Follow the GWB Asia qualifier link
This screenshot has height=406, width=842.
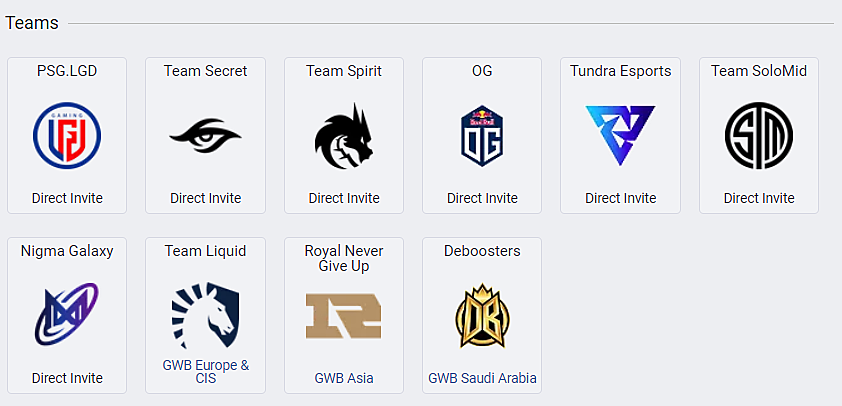[344, 378]
